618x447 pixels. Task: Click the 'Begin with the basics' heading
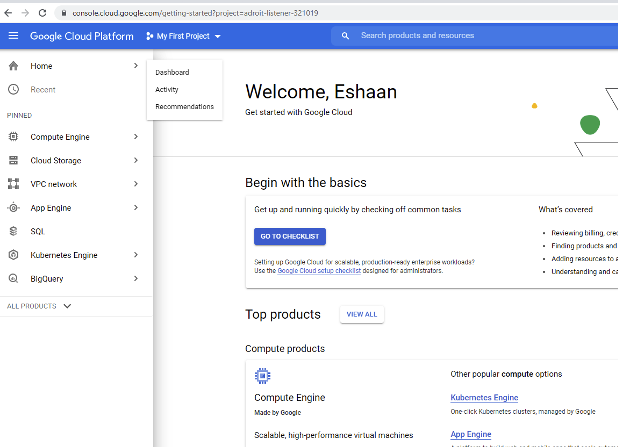point(306,183)
